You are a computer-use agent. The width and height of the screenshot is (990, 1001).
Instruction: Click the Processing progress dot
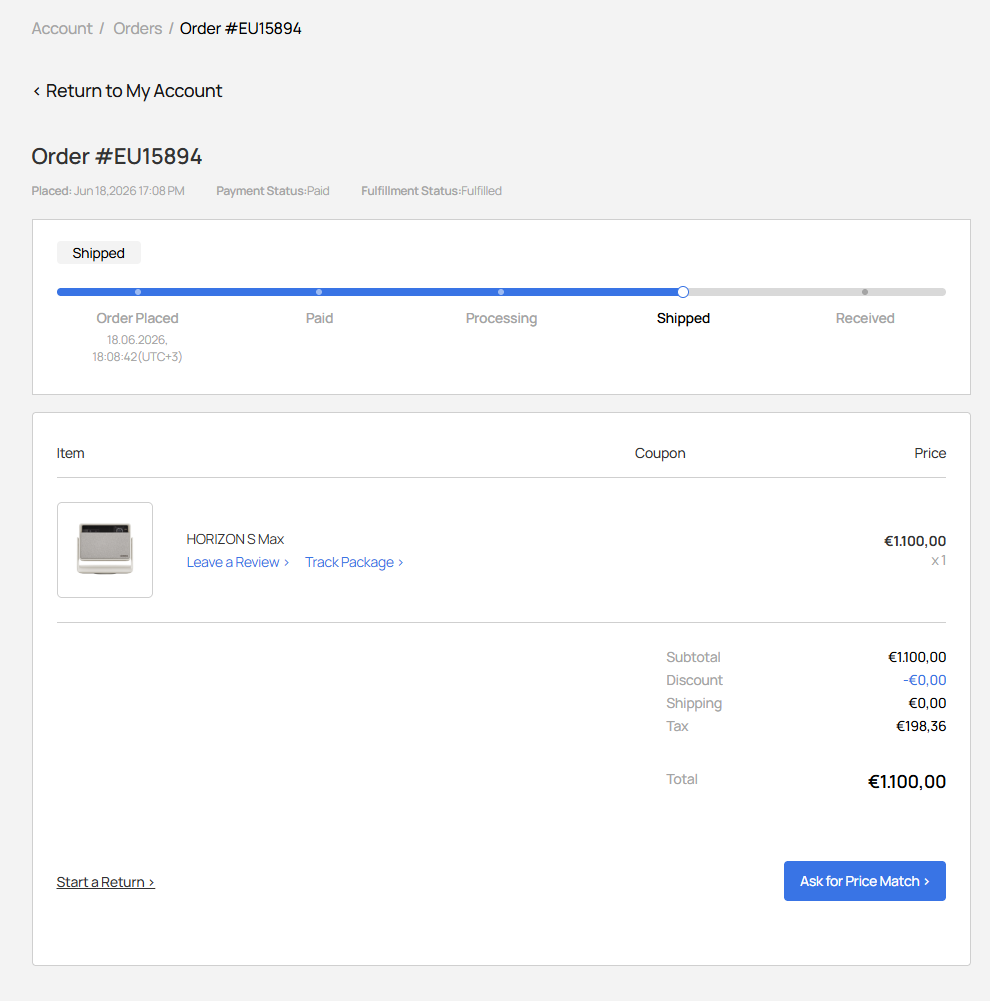(501, 292)
